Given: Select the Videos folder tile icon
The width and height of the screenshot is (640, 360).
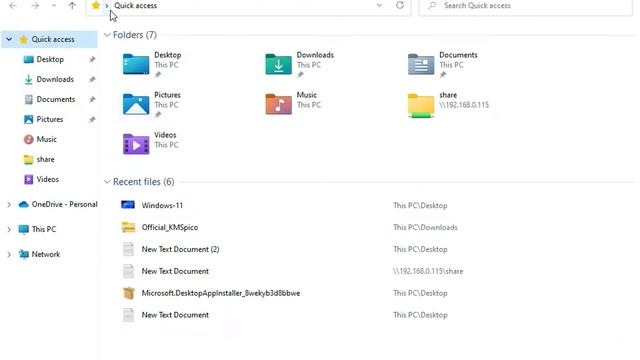Looking at the screenshot, I should 136,144.
